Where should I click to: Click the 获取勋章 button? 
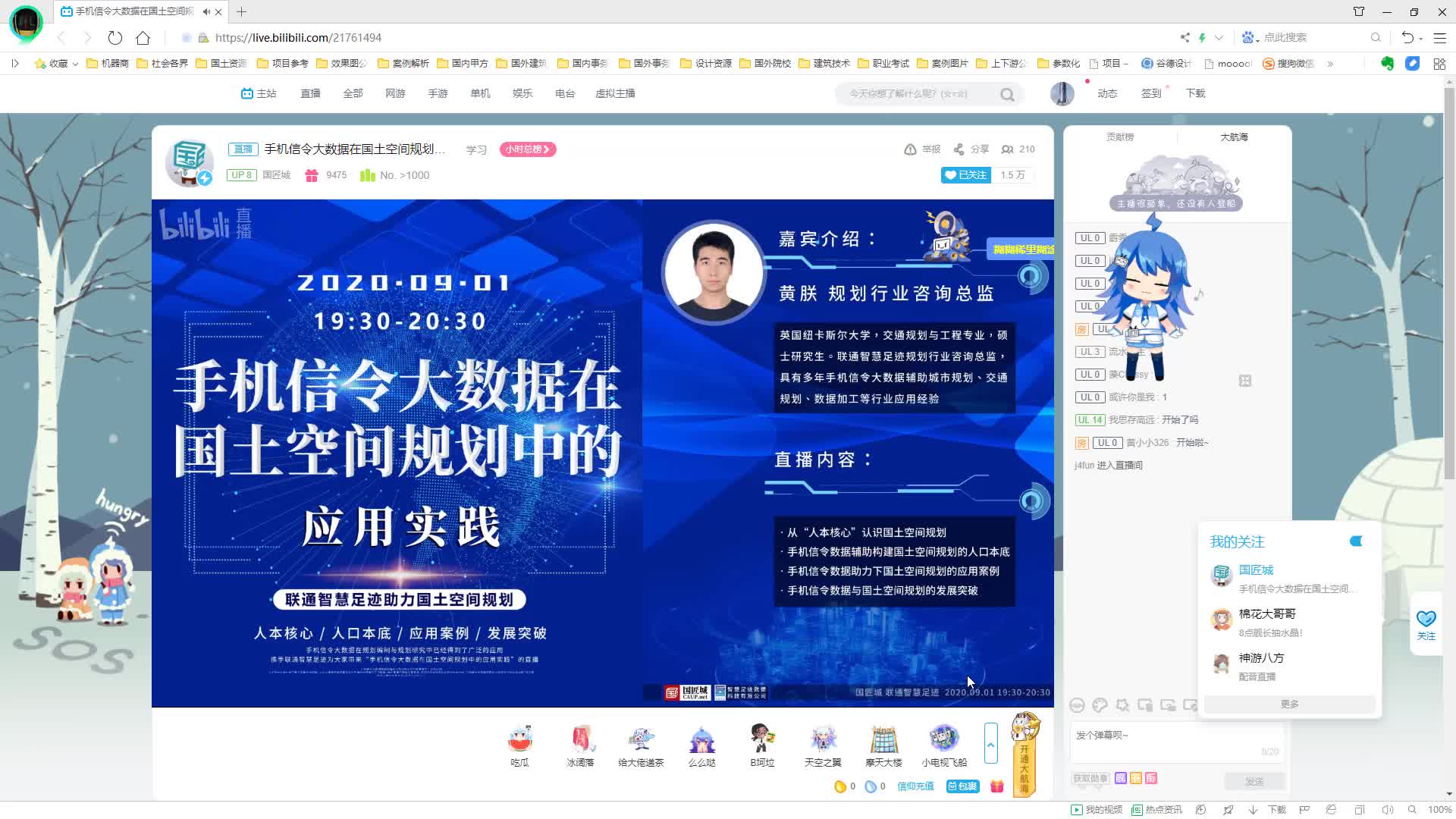1090,779
